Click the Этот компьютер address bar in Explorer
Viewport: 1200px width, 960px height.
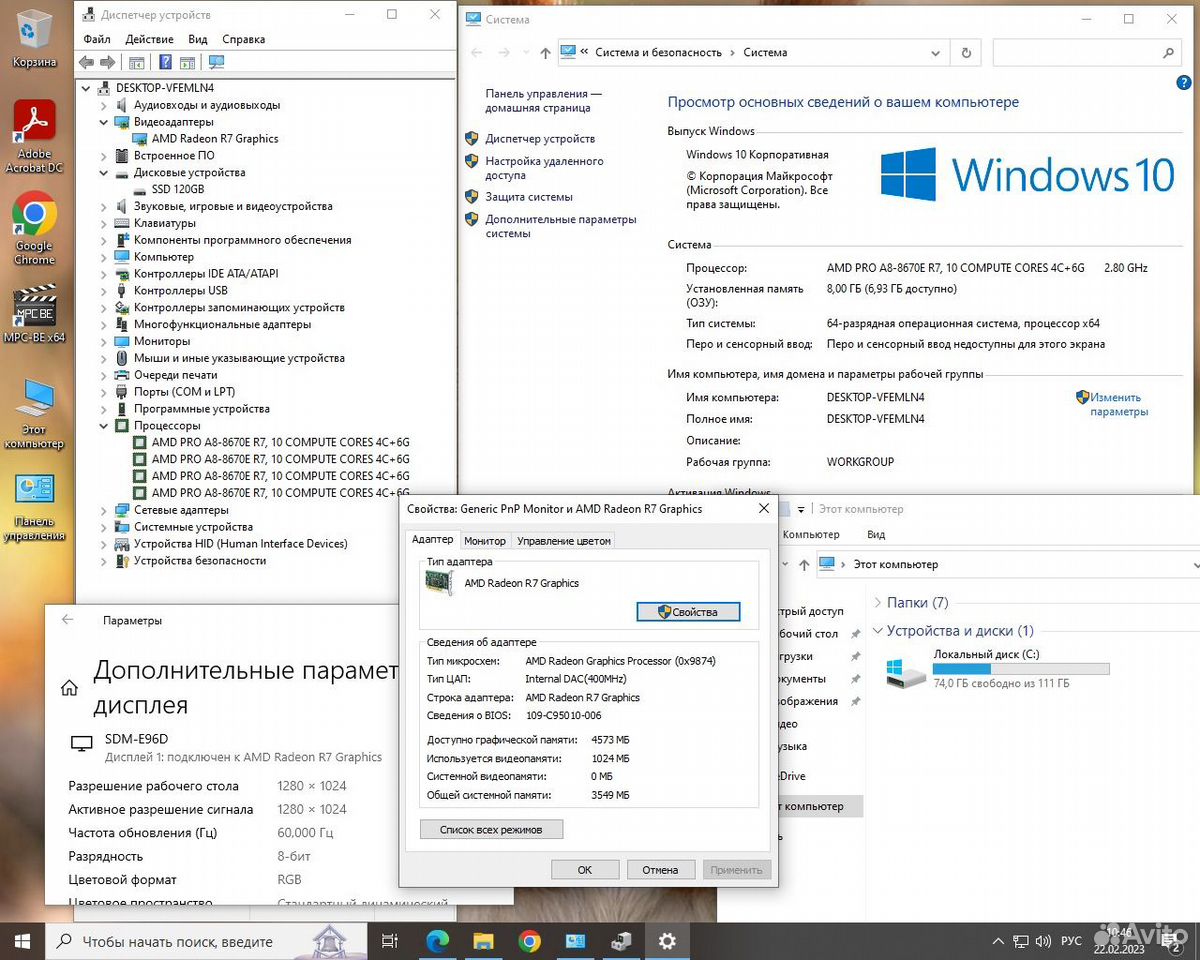(1007, 564)
